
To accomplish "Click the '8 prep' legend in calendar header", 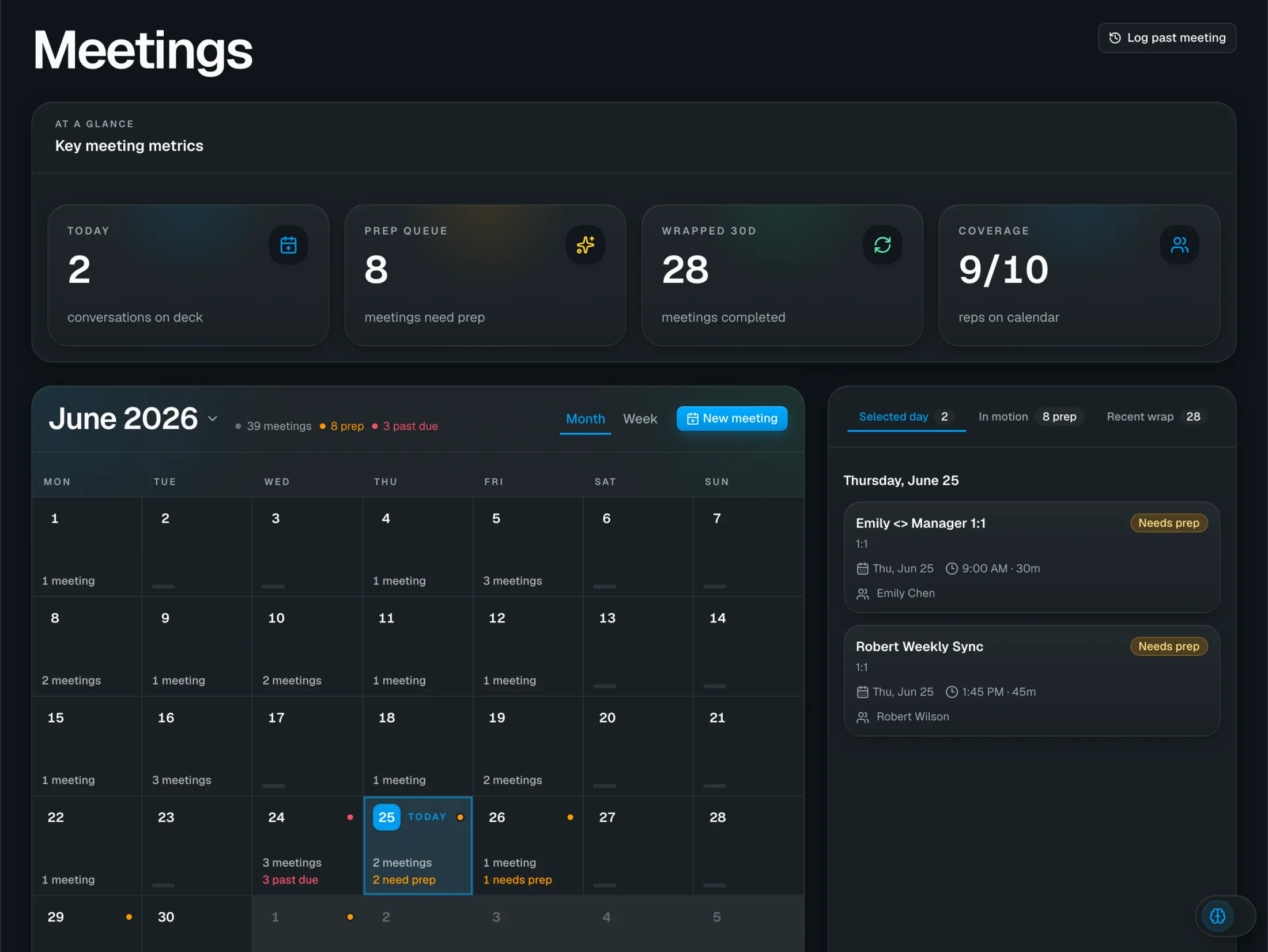I will 342,426.
